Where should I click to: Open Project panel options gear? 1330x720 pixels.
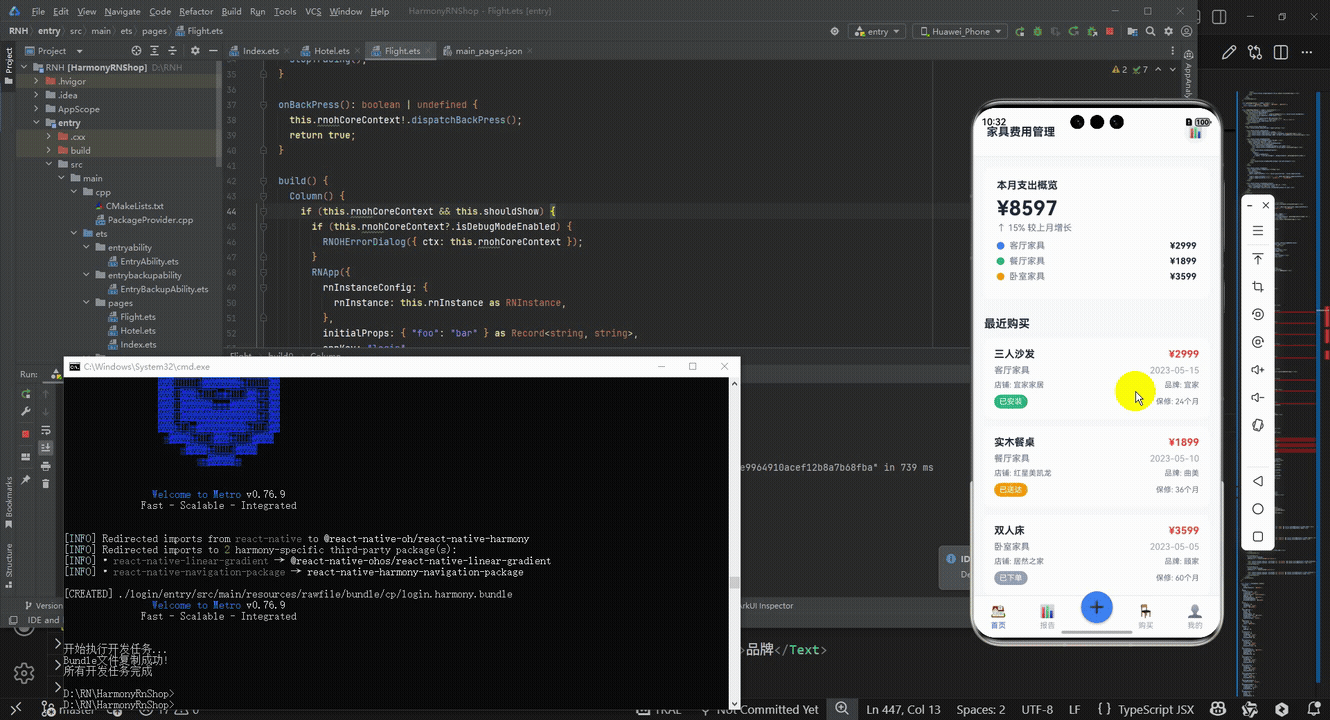click(x=195, y=51)
